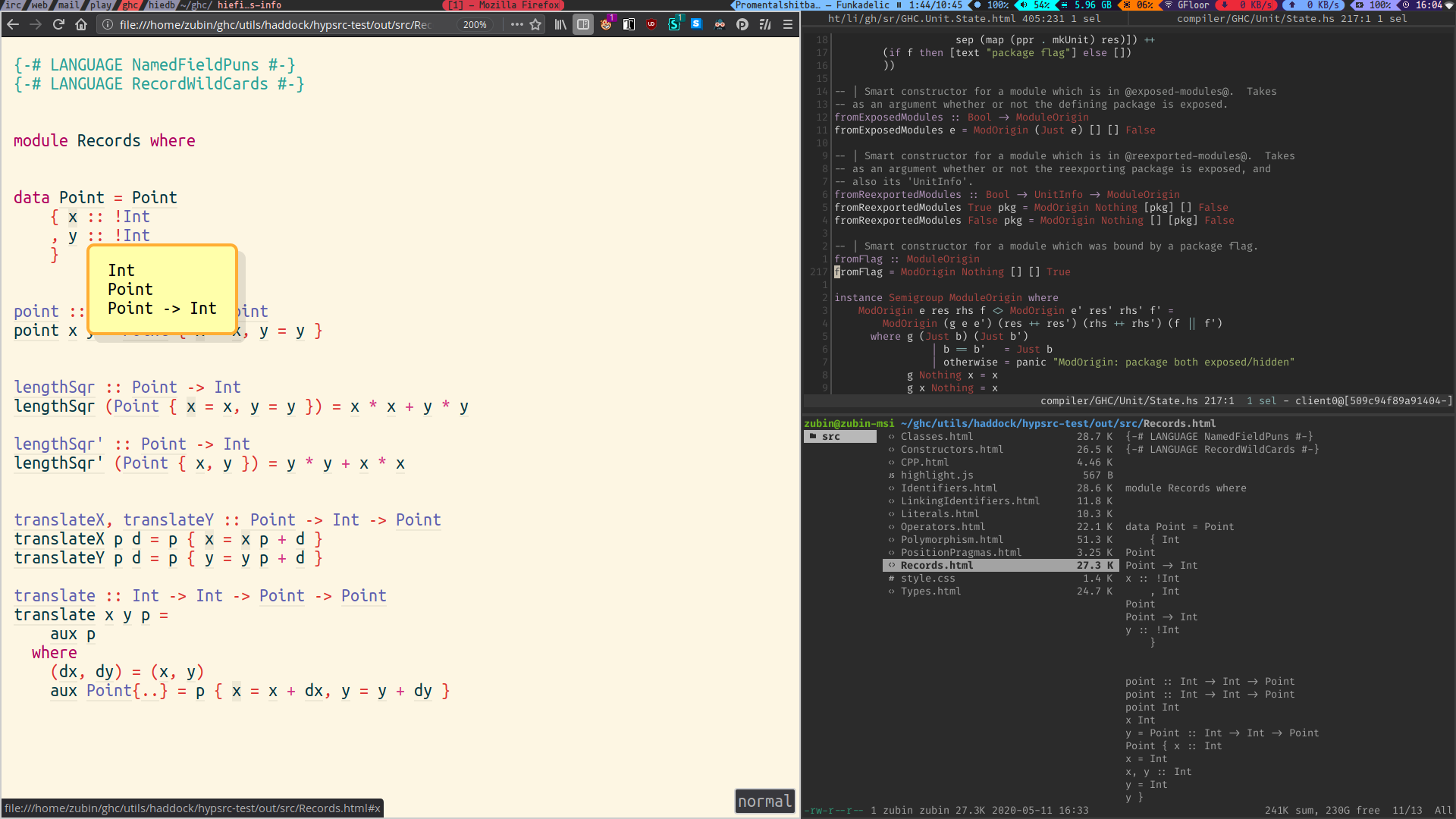Open the uBlock Origin extension
This screenshot has width=1456, height=819.
tap(651, 24)
